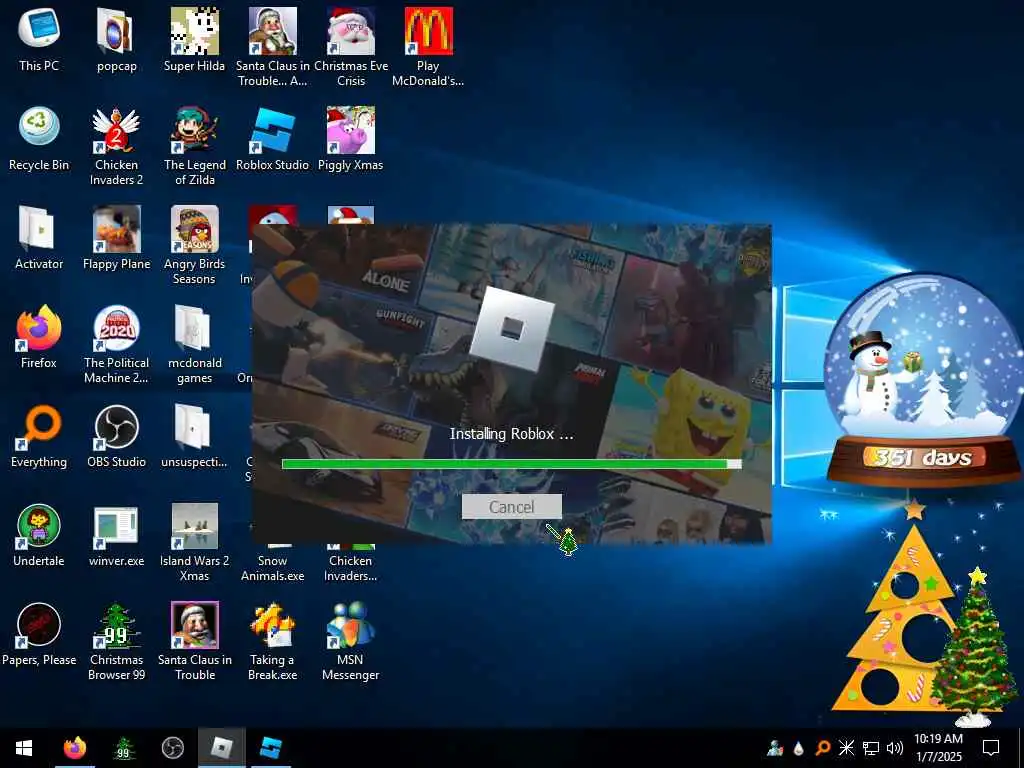Open the water drop tray icon

click(x=798, y=748)
